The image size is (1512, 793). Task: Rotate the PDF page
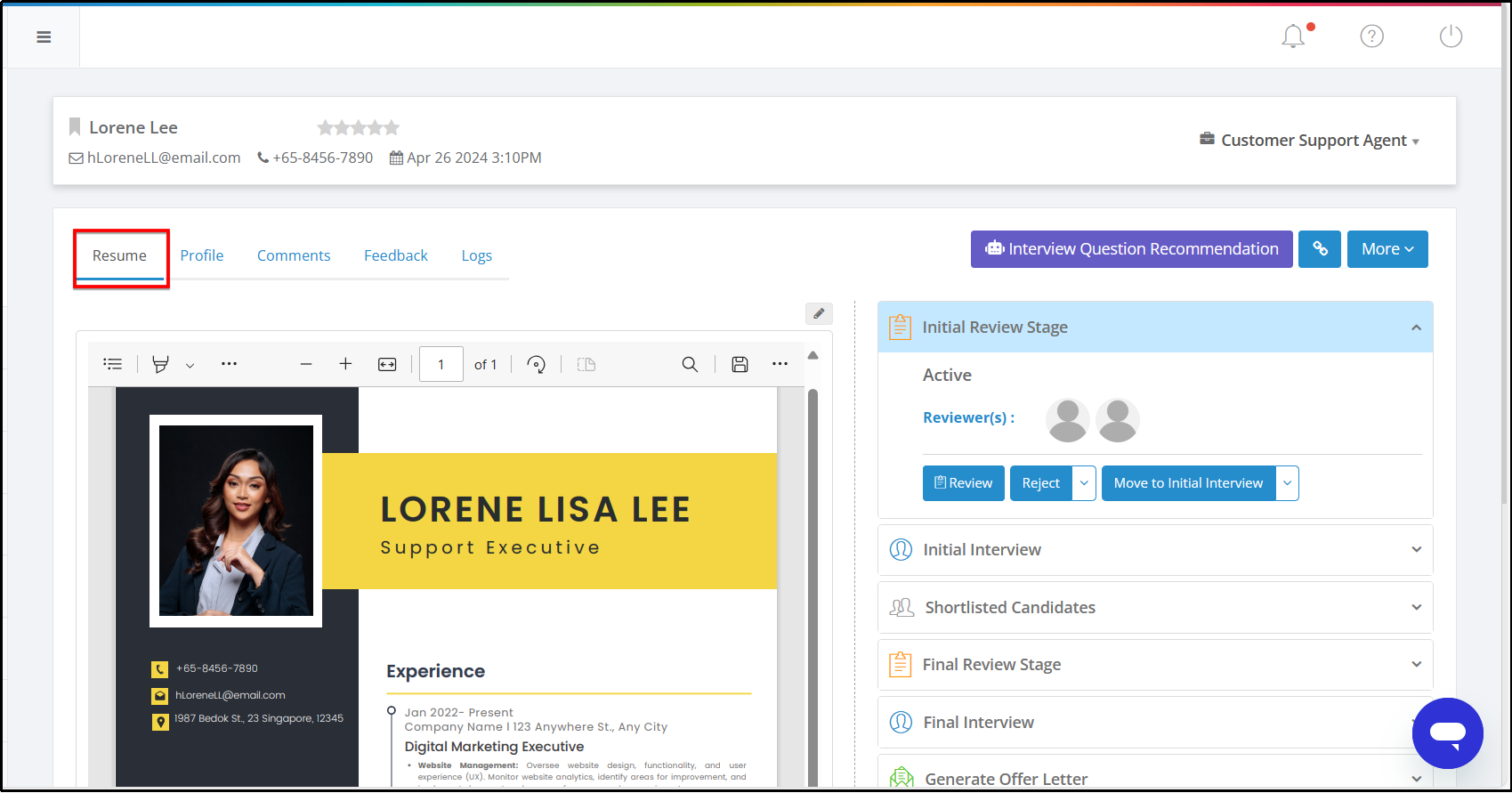click(537, 364)
